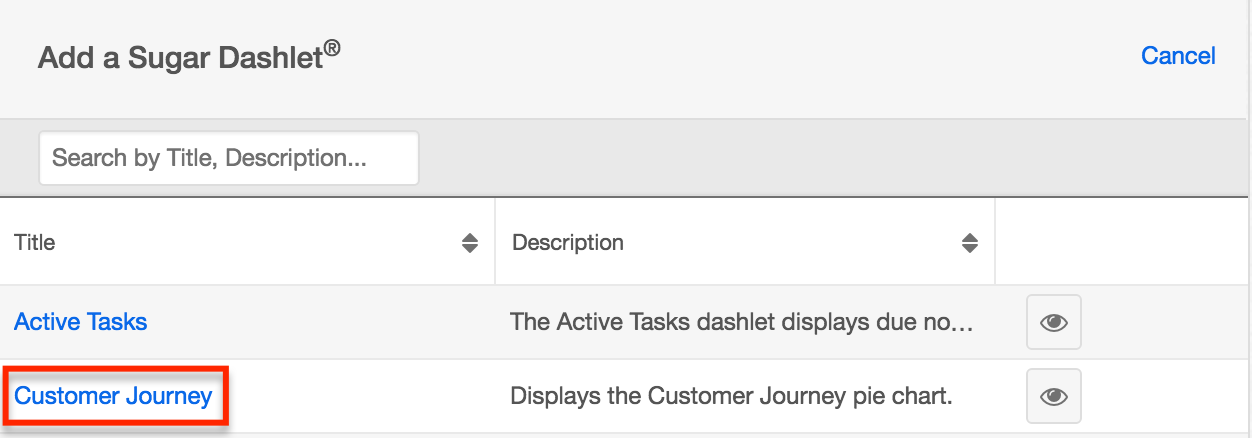Sort the list by the Description header label

(567, 243)
